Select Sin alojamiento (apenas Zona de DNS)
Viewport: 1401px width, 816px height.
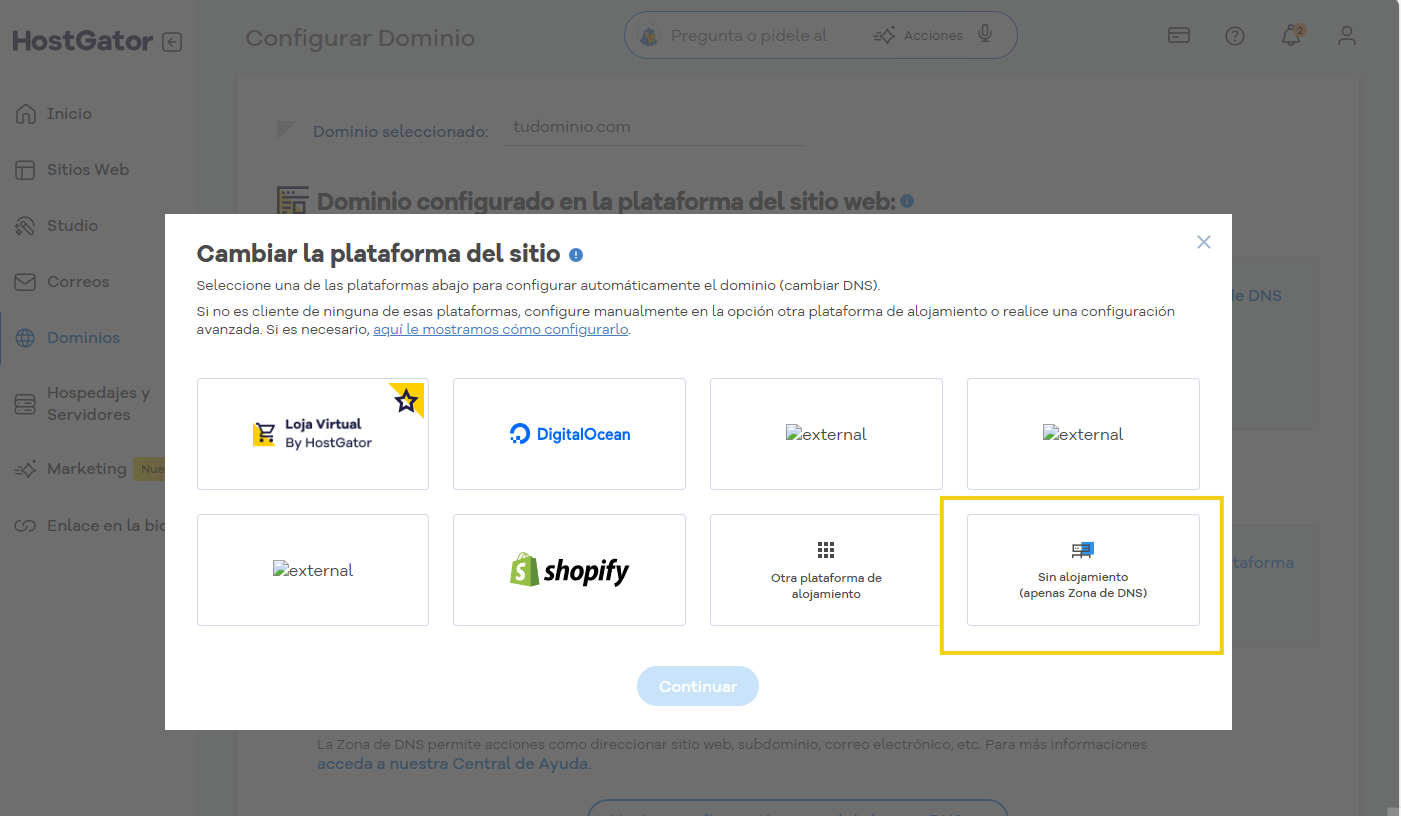click(x=1083, y=570)
